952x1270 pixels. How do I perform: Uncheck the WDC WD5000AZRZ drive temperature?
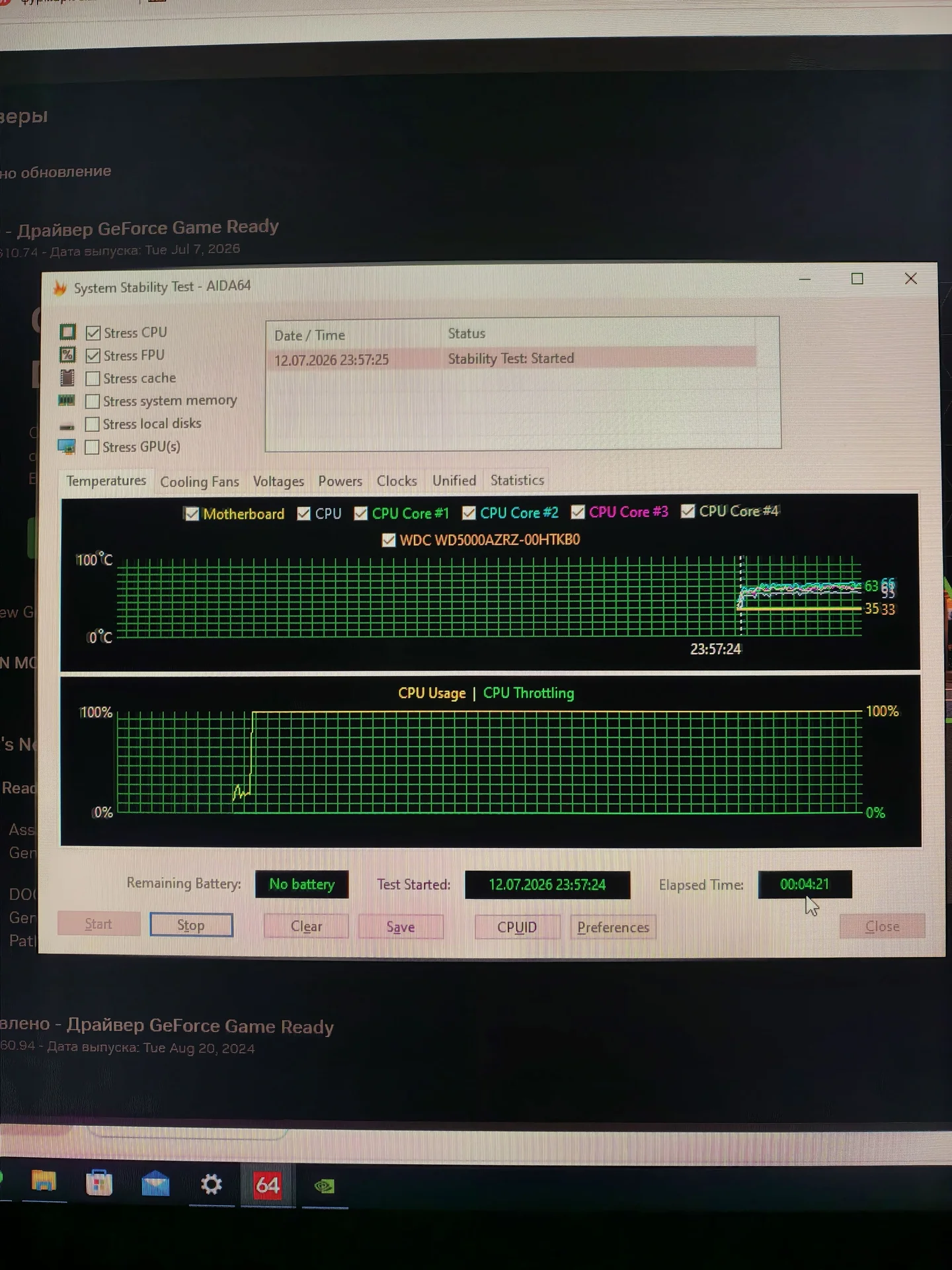coord(389,540)
